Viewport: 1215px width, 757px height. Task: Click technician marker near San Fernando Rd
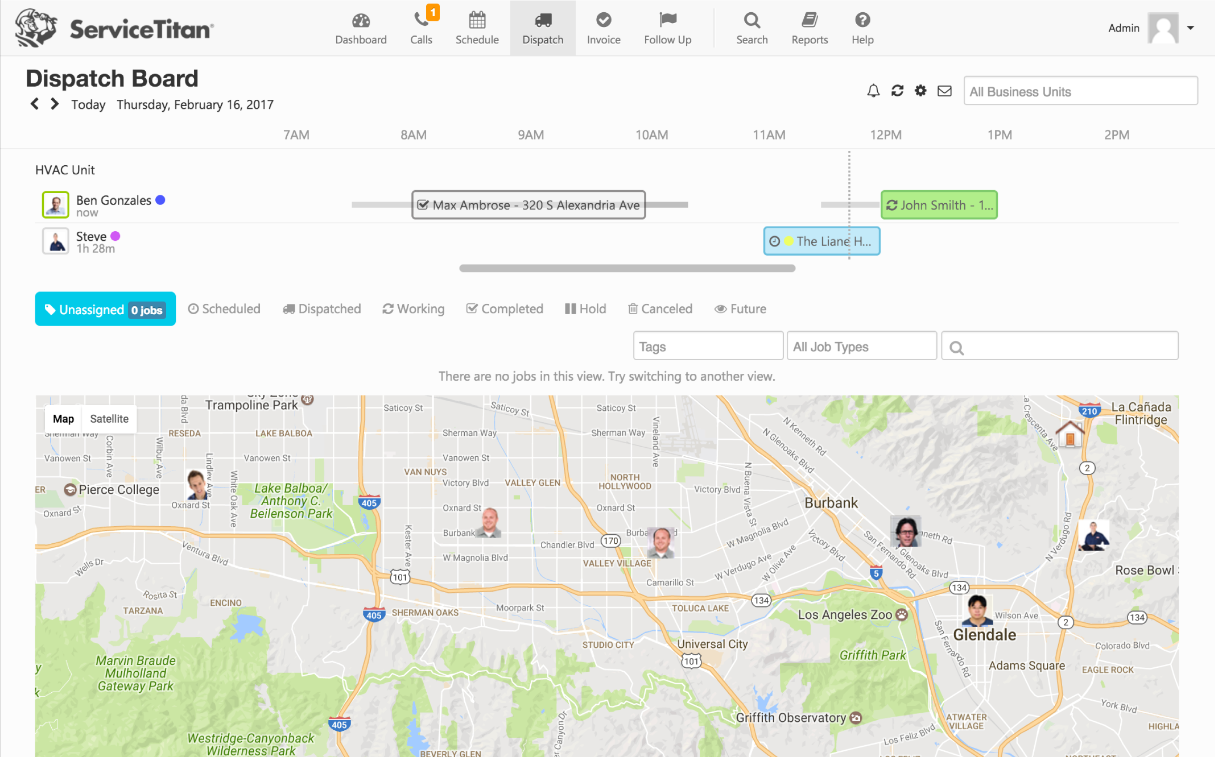(x=906, y=531)
